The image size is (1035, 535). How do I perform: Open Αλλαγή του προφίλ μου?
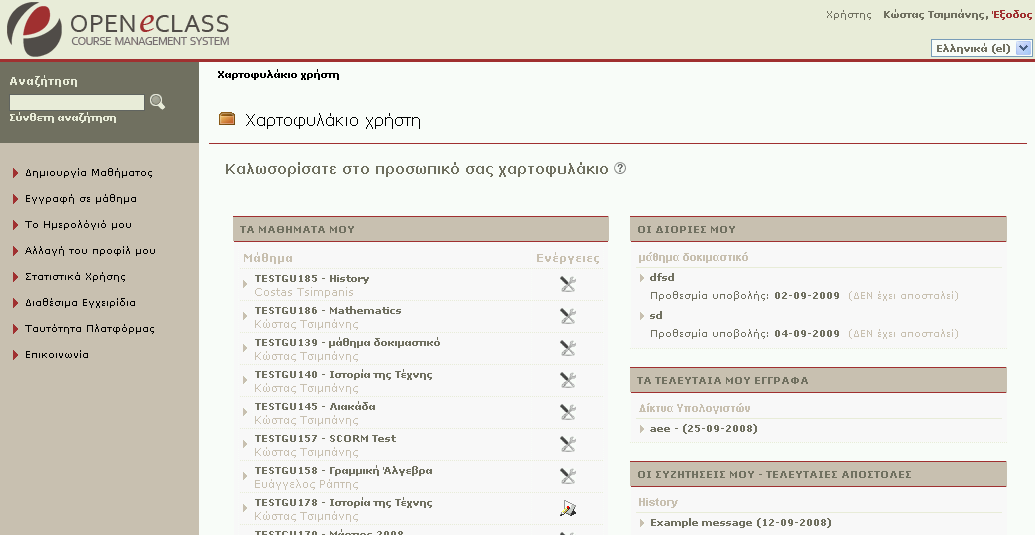click(90, 251)
